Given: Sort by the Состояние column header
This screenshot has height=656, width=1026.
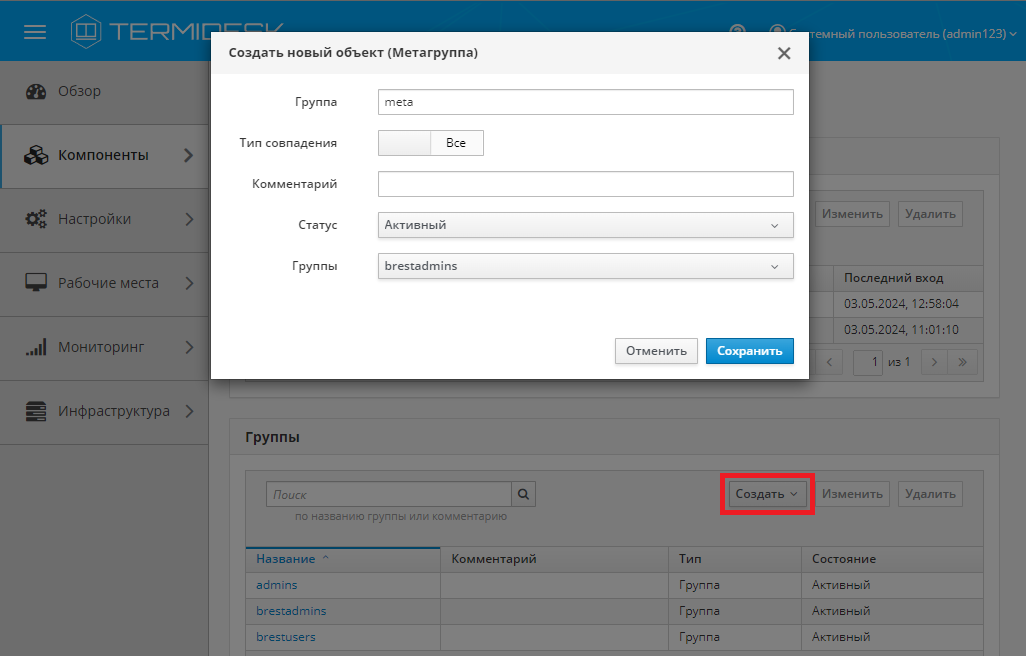Looking at the screenshot, I should click(x=893, y=559).
